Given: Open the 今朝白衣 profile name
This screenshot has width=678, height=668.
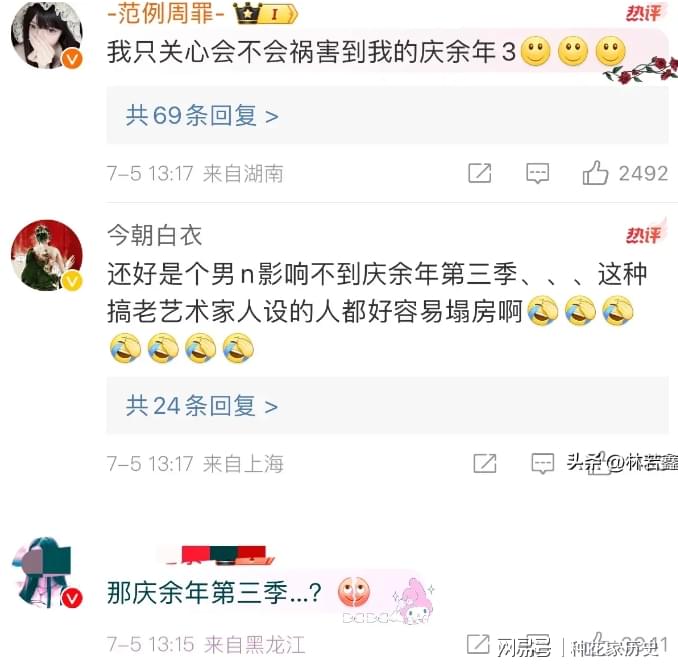Looking at the screenshot, I should click(x=154, y=236).
